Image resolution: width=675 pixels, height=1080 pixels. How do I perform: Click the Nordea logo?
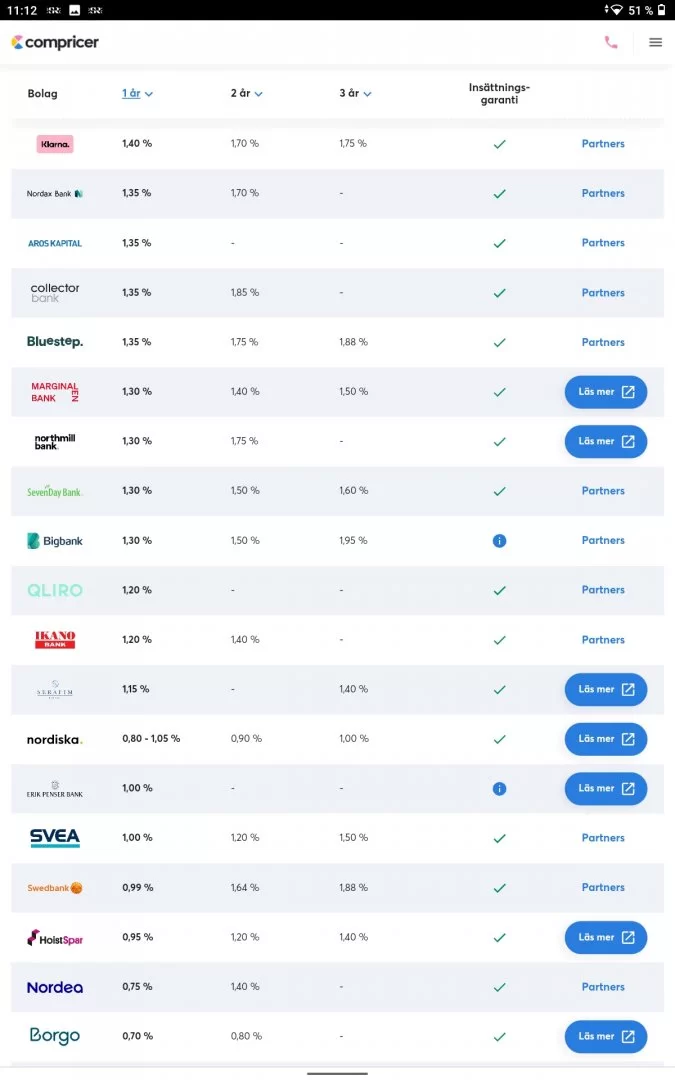click(x=55, y=987)
